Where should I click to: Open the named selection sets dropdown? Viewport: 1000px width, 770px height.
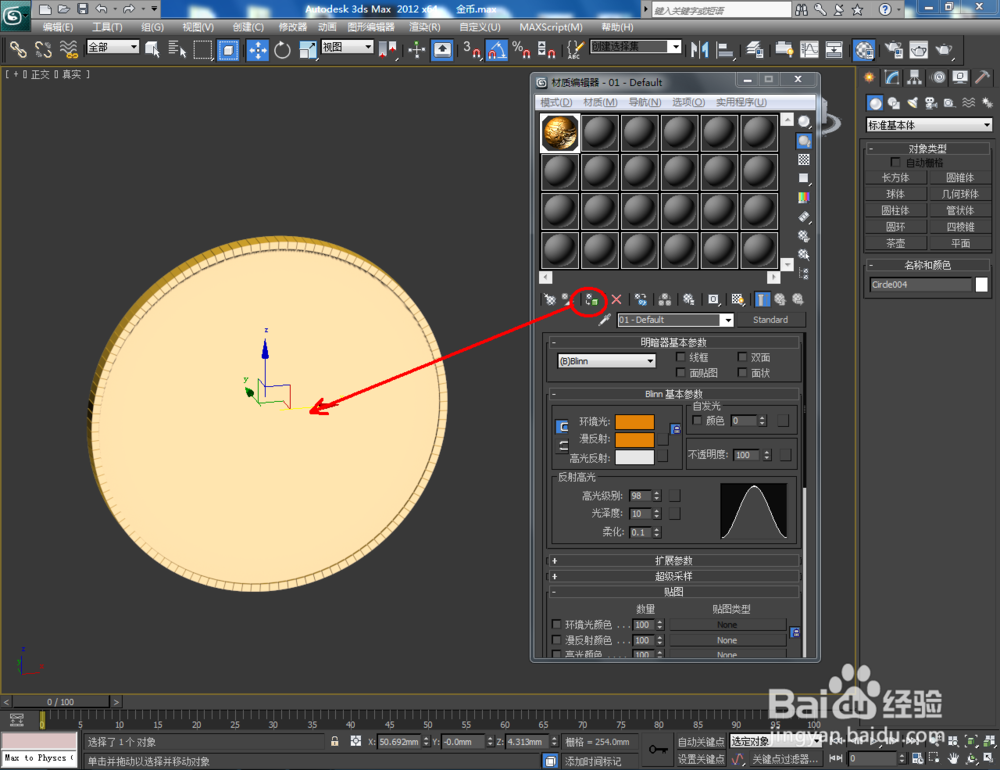coord(636,47)
